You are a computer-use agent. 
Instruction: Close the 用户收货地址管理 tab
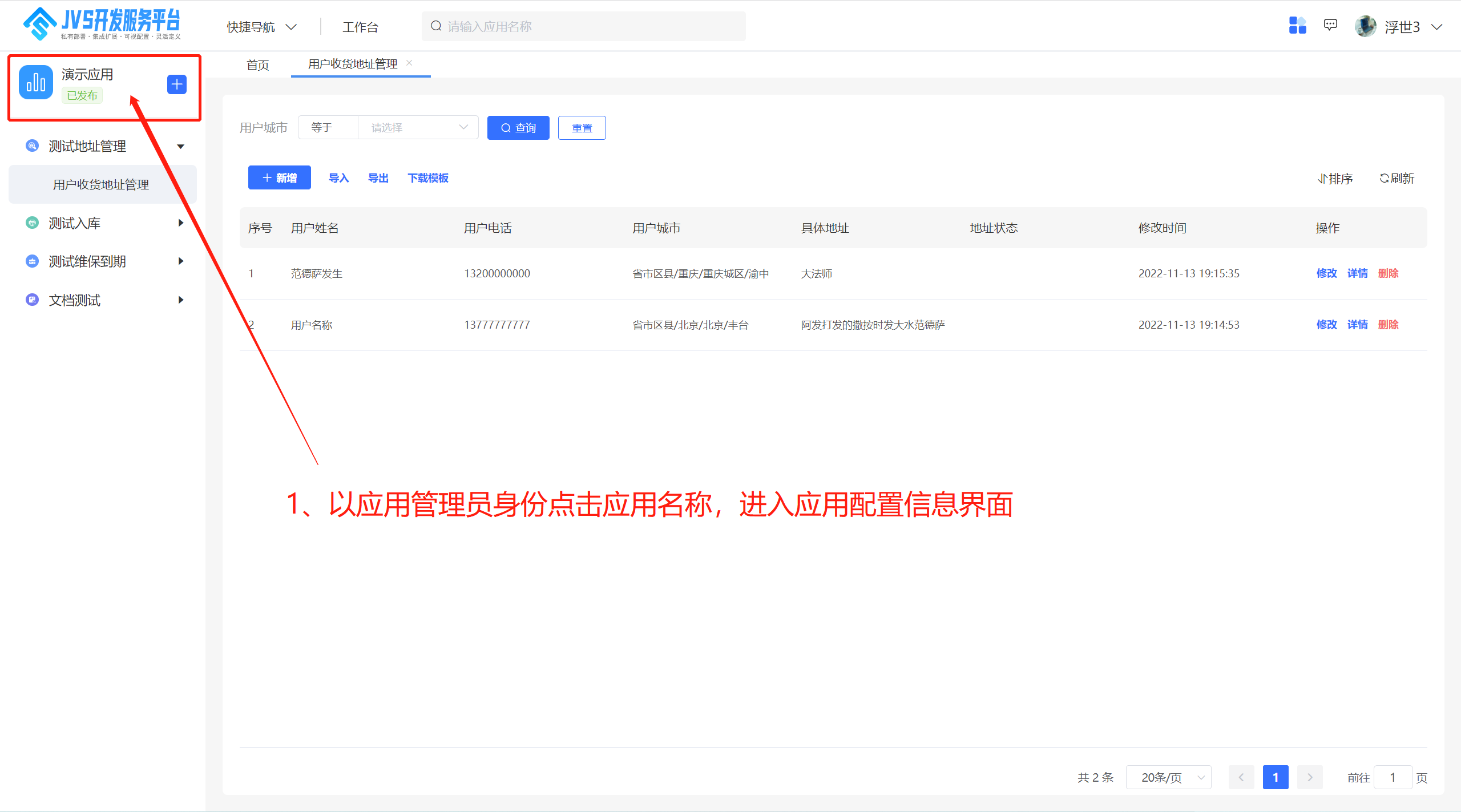[409, 63]
